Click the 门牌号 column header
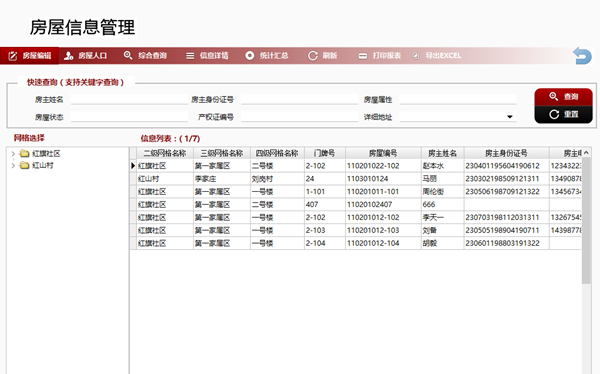600x374 pixels. 324,153
